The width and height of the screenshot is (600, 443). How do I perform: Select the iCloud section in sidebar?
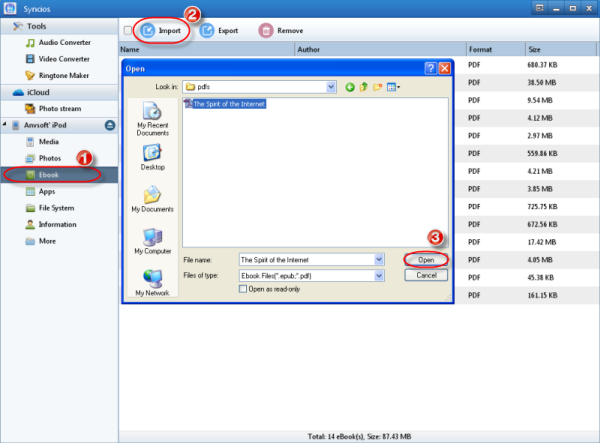[x=59, y=92]
